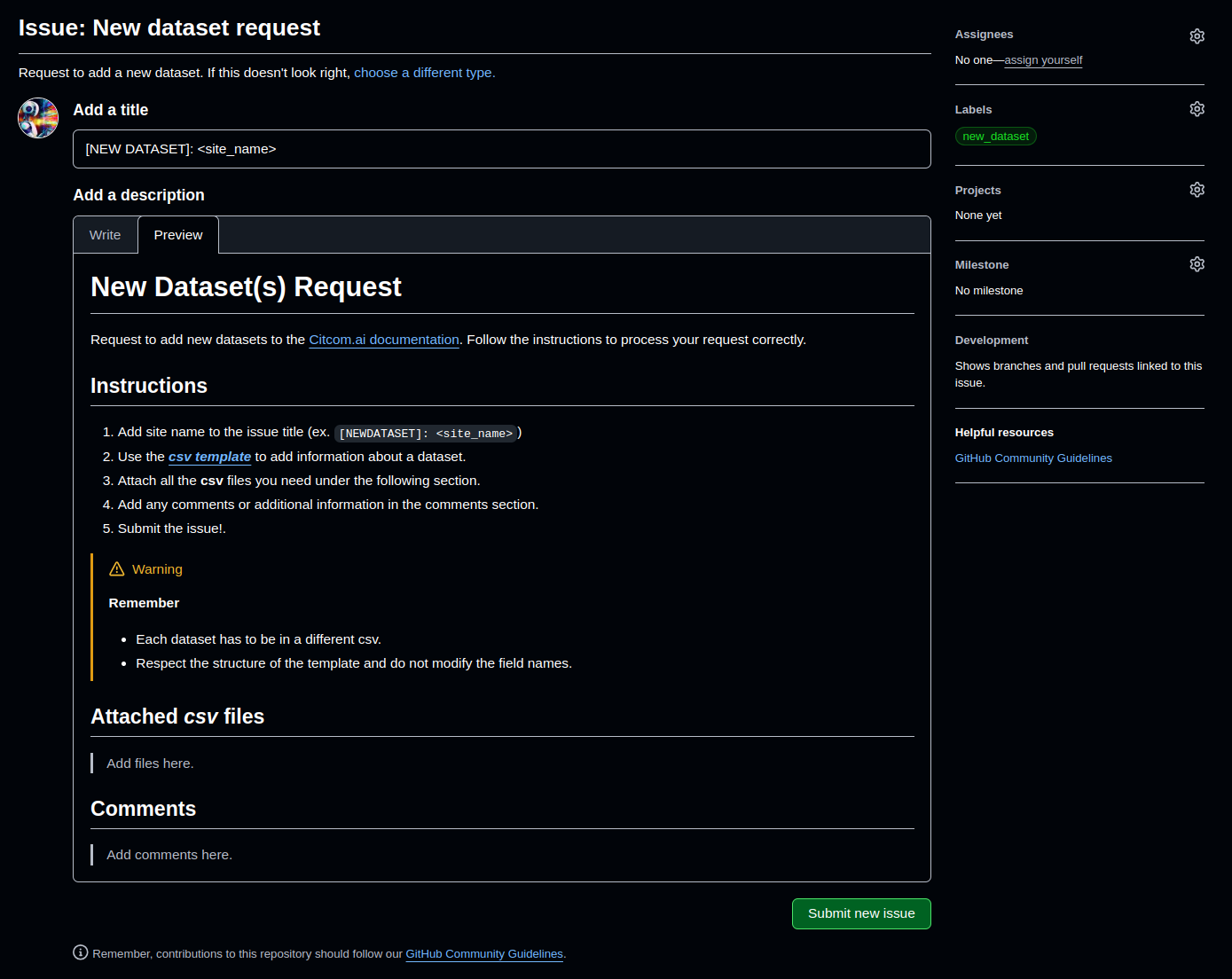1232x979 pixels.
Task: Click the Assignees heading
Action: pyautogui.click(x=984, y=35)
